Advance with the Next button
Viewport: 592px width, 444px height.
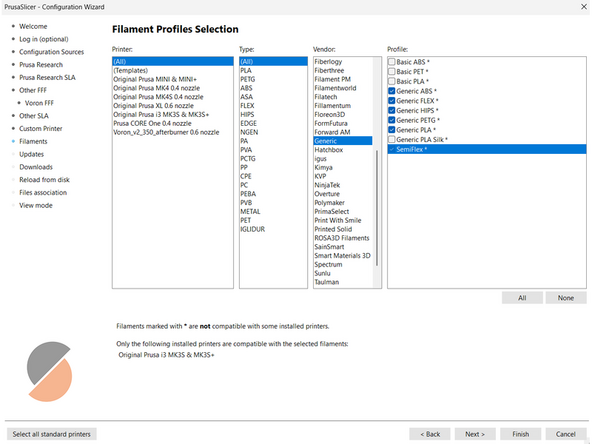475,434
